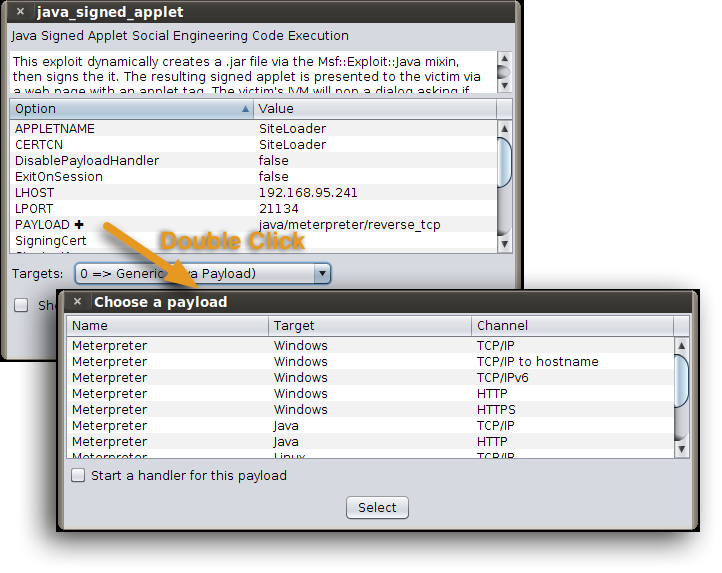
Task: Click LHOST value 192.168.95.241
Action: coord(308,193)
